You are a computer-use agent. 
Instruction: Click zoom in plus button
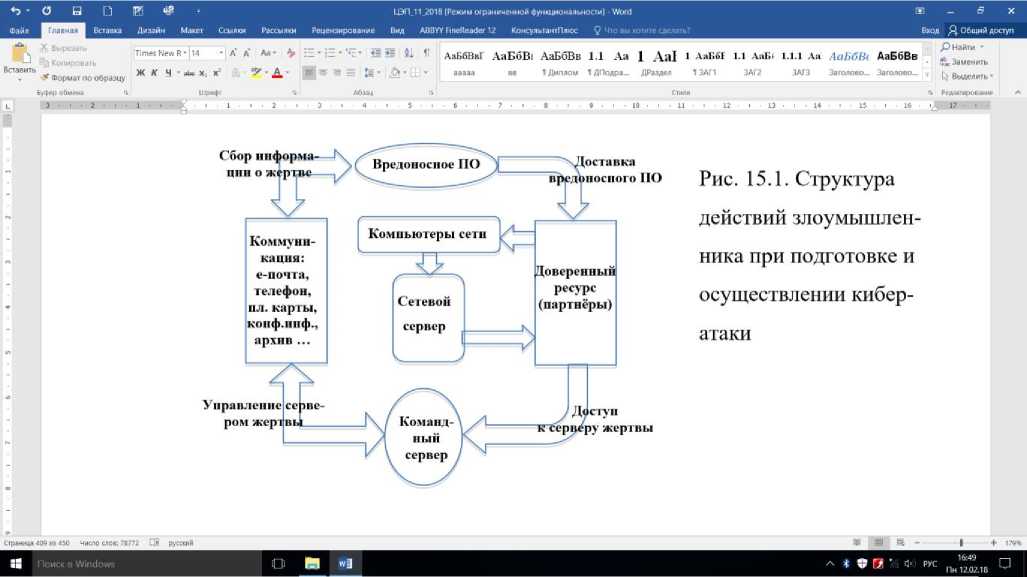pyautogui.click(x=994, y=542)
